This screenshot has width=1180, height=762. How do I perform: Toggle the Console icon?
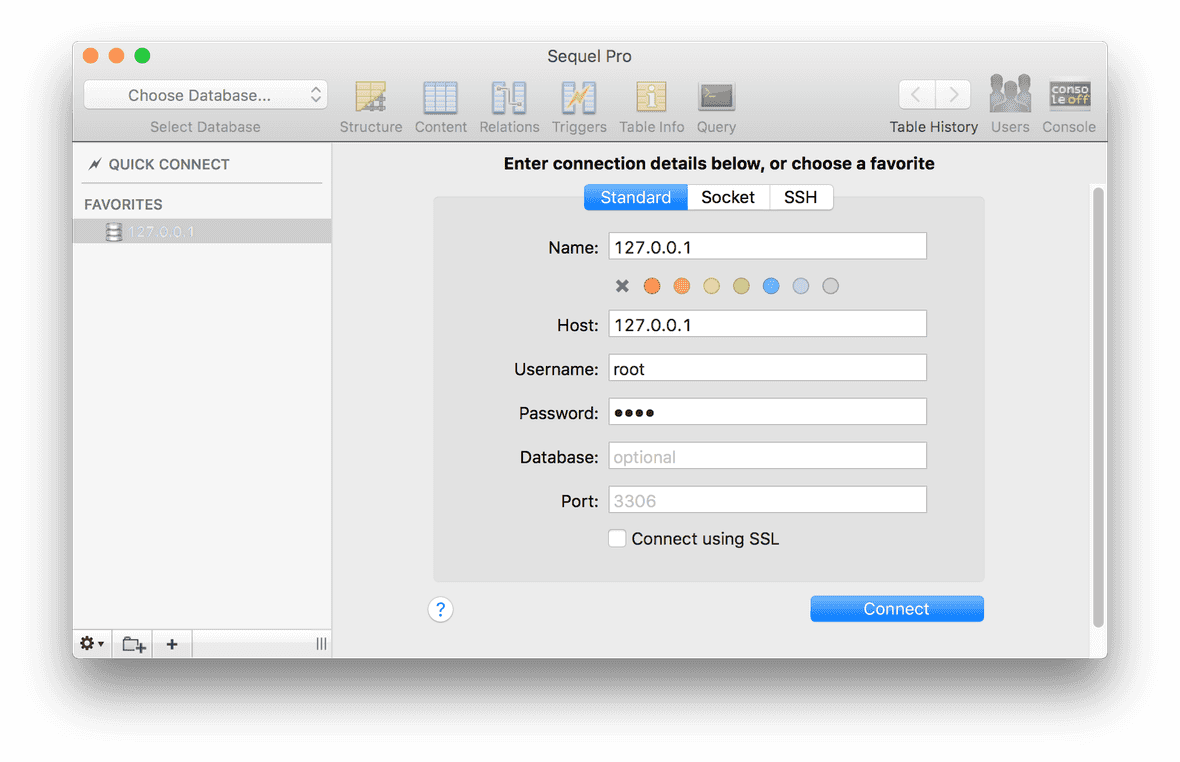tap(1069, 96)
